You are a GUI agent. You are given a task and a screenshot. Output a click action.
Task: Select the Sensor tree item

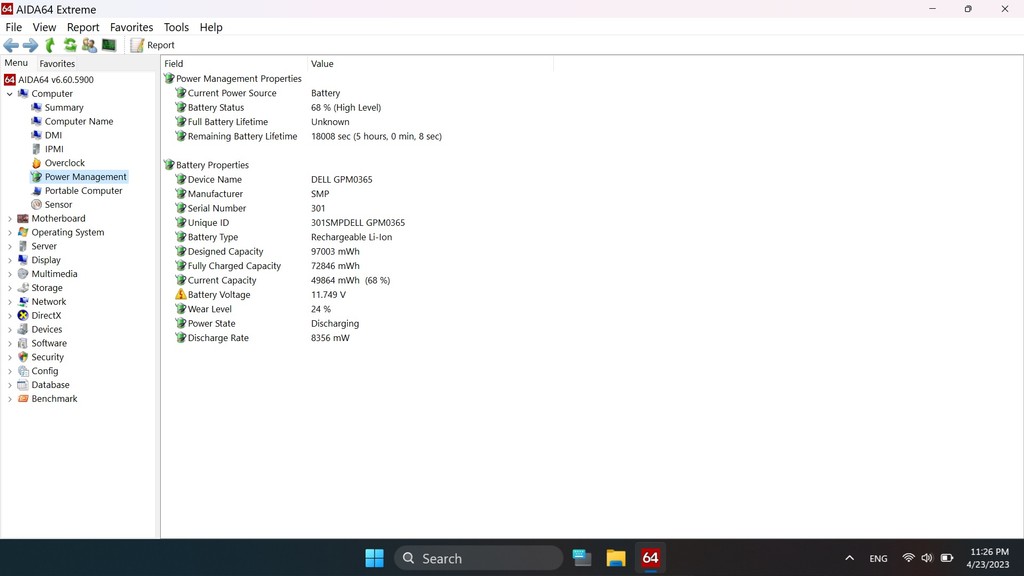57,204
